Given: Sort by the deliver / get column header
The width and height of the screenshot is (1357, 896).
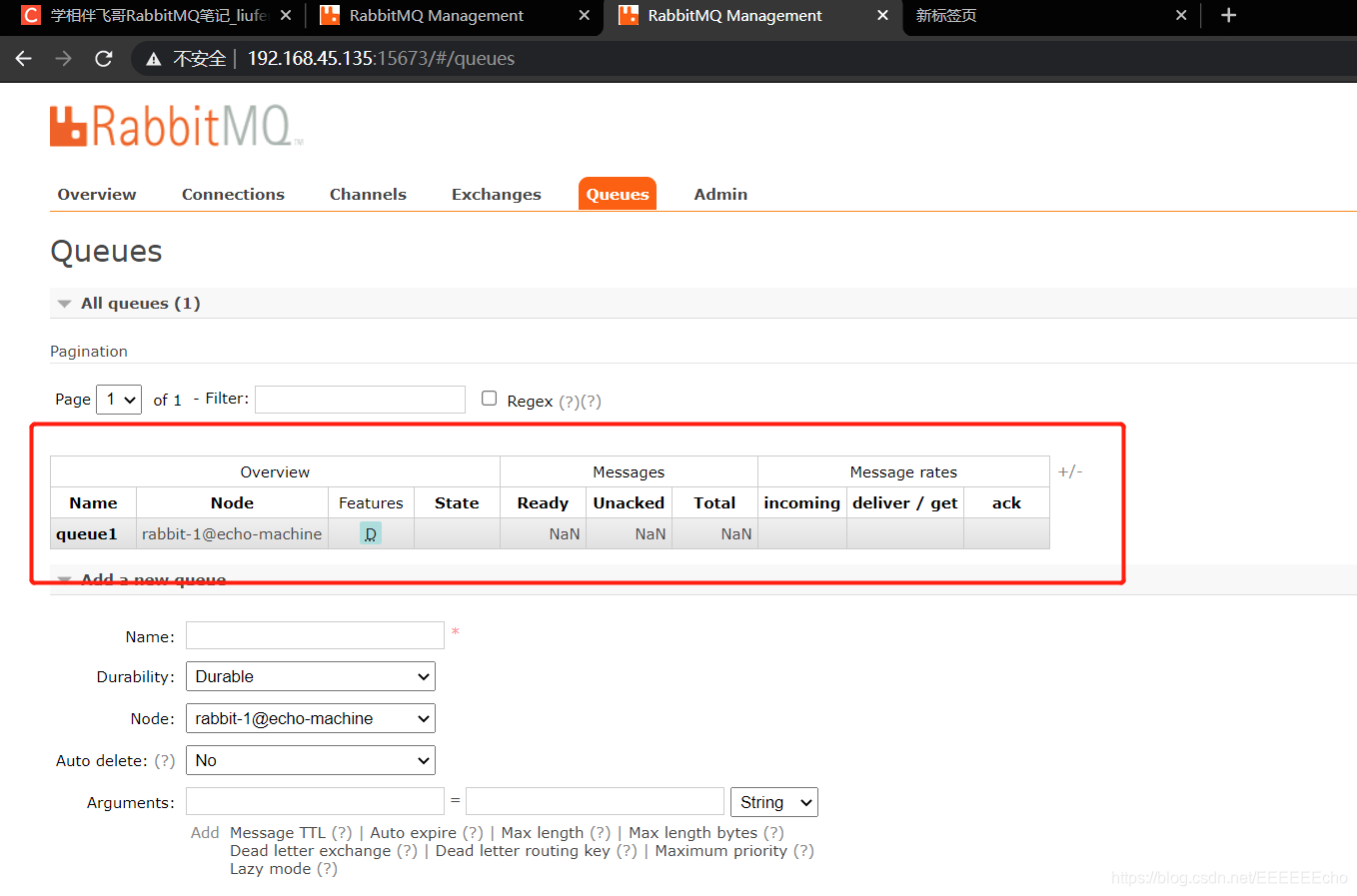Looking at the screenshot, I should click(x=905, y=502).
